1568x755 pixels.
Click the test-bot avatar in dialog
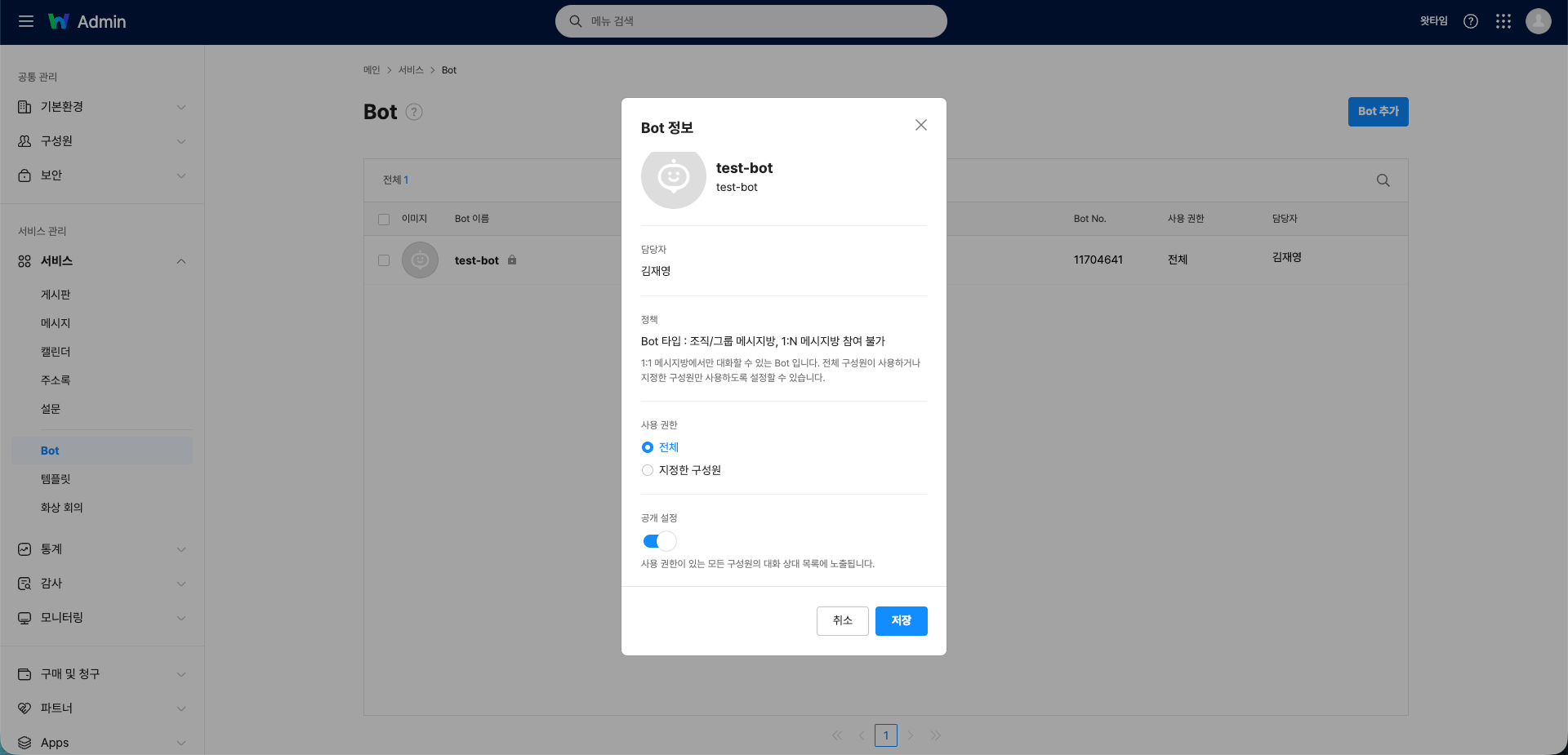[673, 177]
